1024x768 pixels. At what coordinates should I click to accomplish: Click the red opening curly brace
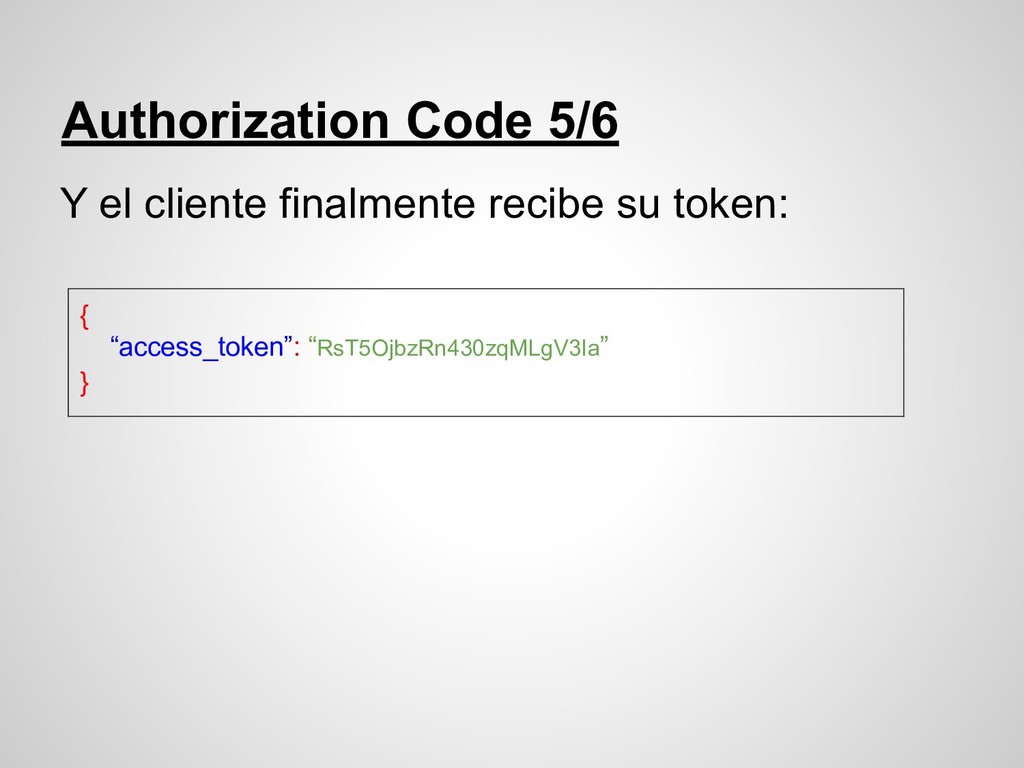coord(84,316)
